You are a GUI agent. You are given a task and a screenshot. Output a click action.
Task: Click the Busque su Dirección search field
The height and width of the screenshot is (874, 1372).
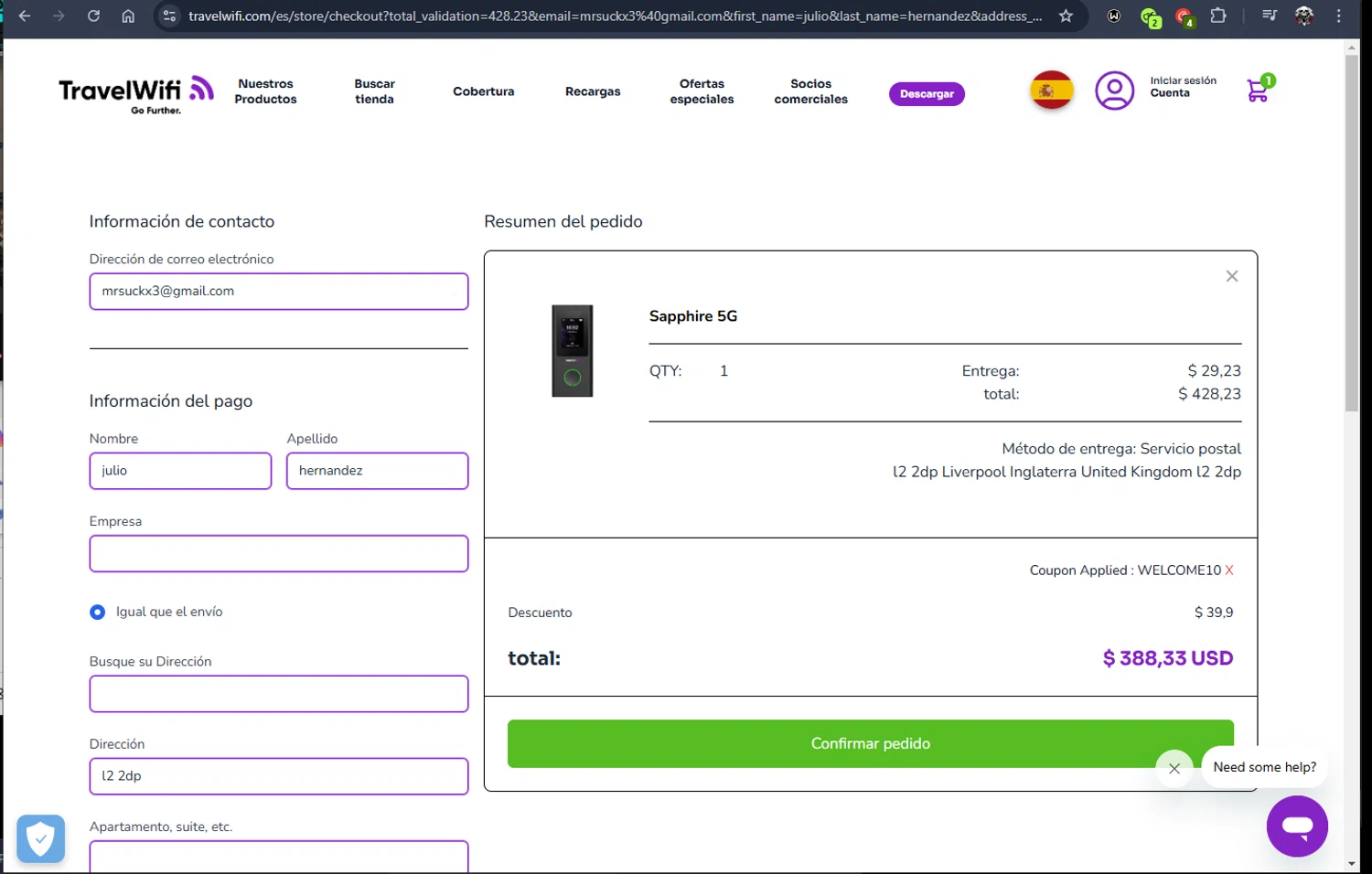click(x=279, y=694)
